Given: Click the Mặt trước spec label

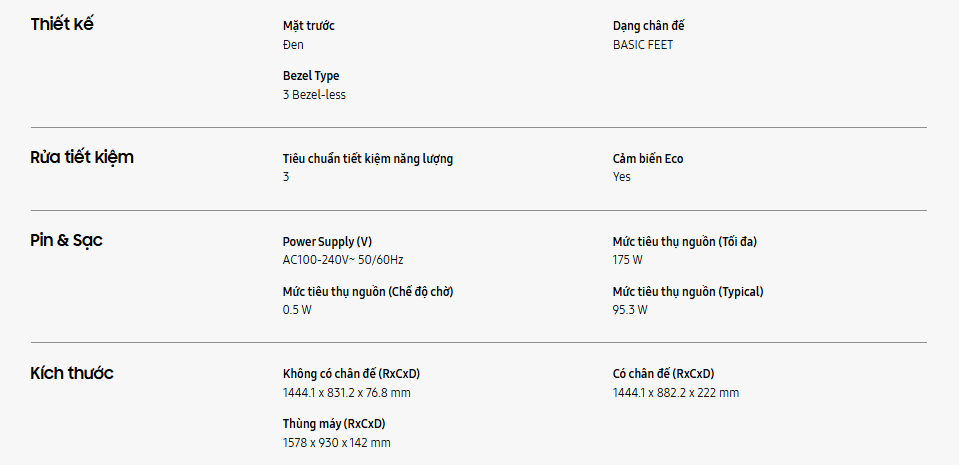Looking at the screenshot, I should [x=309, y=26].
